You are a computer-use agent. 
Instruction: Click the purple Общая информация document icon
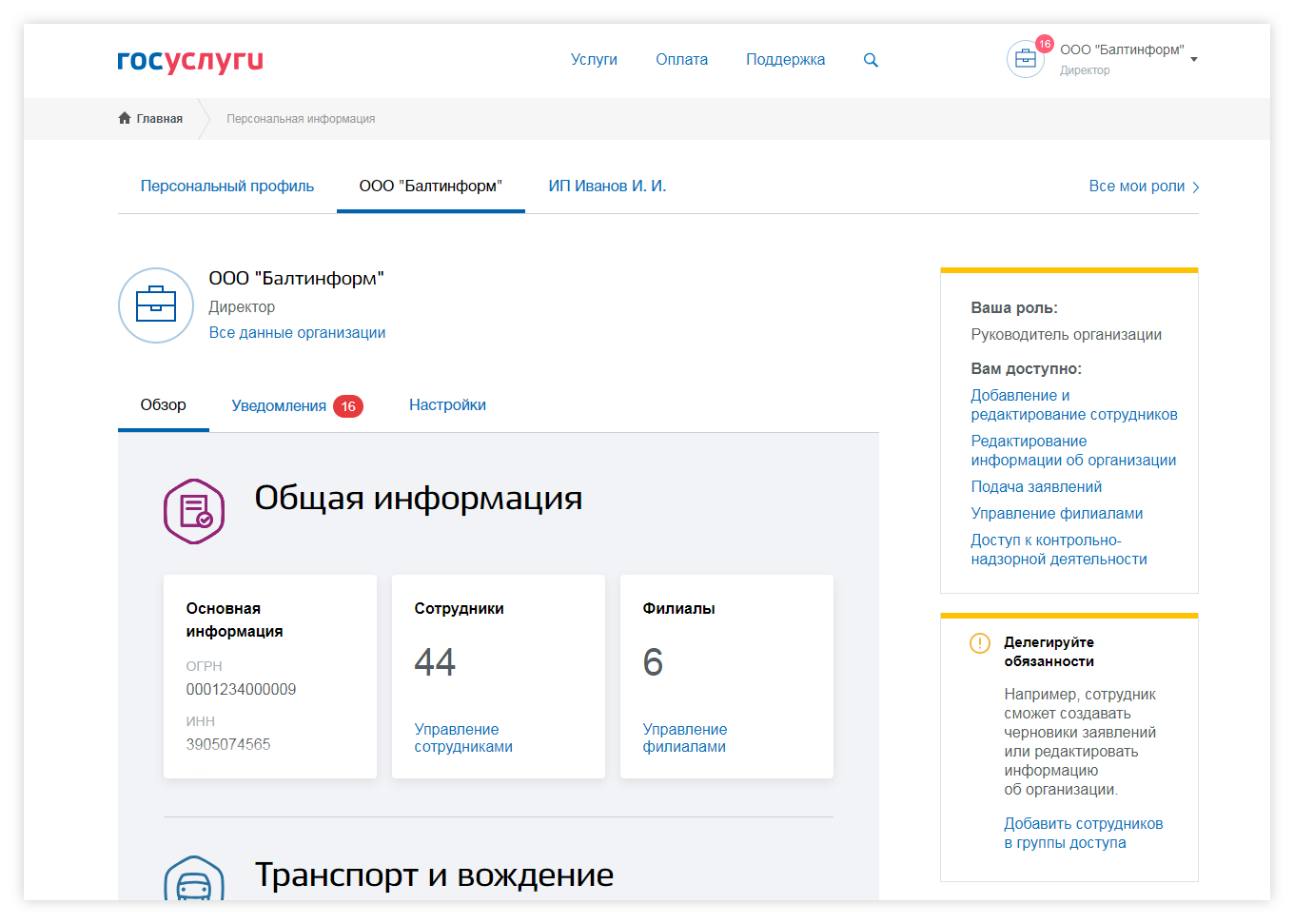[x=194, y=511]
